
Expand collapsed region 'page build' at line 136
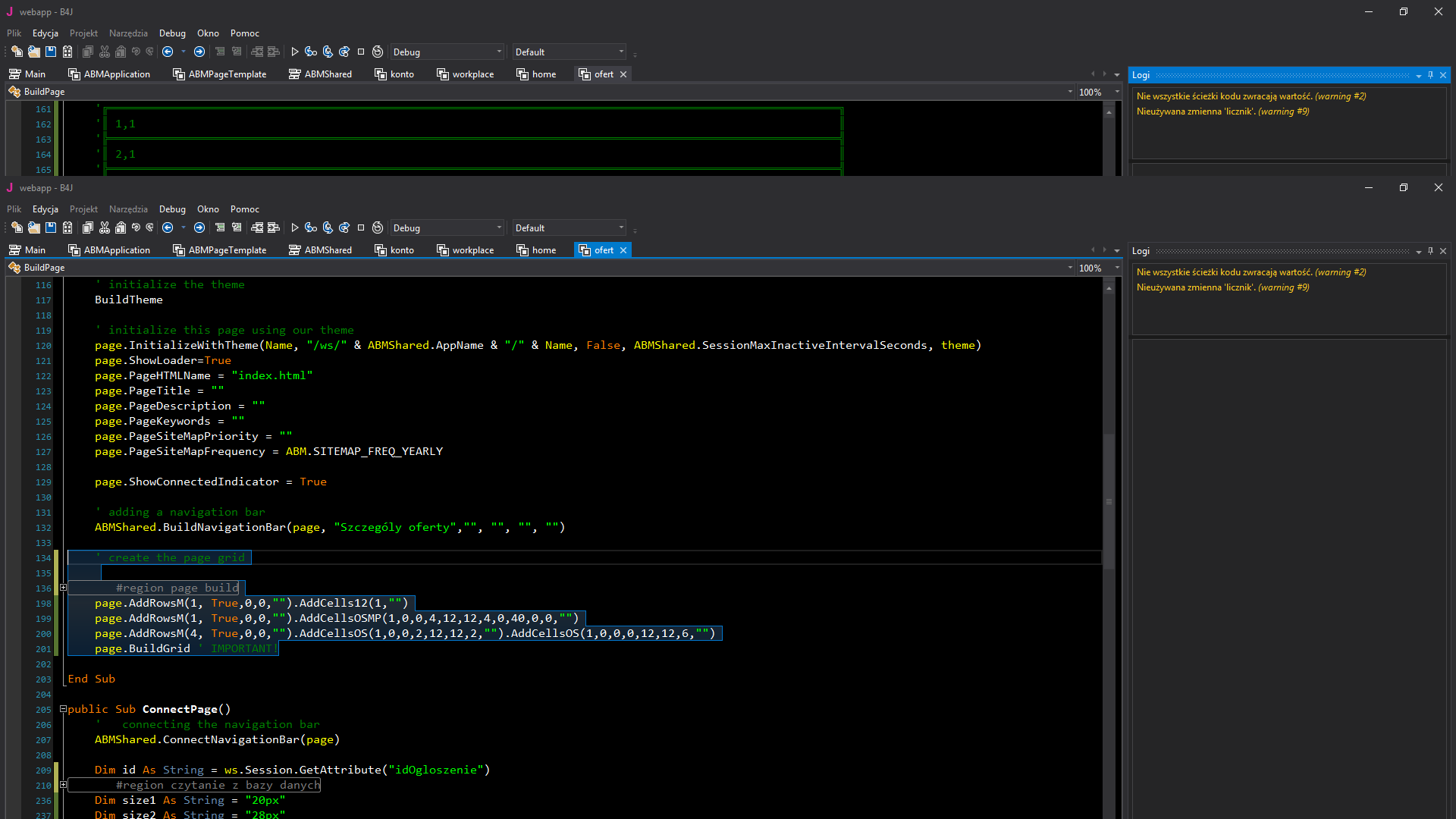(64, 588)
